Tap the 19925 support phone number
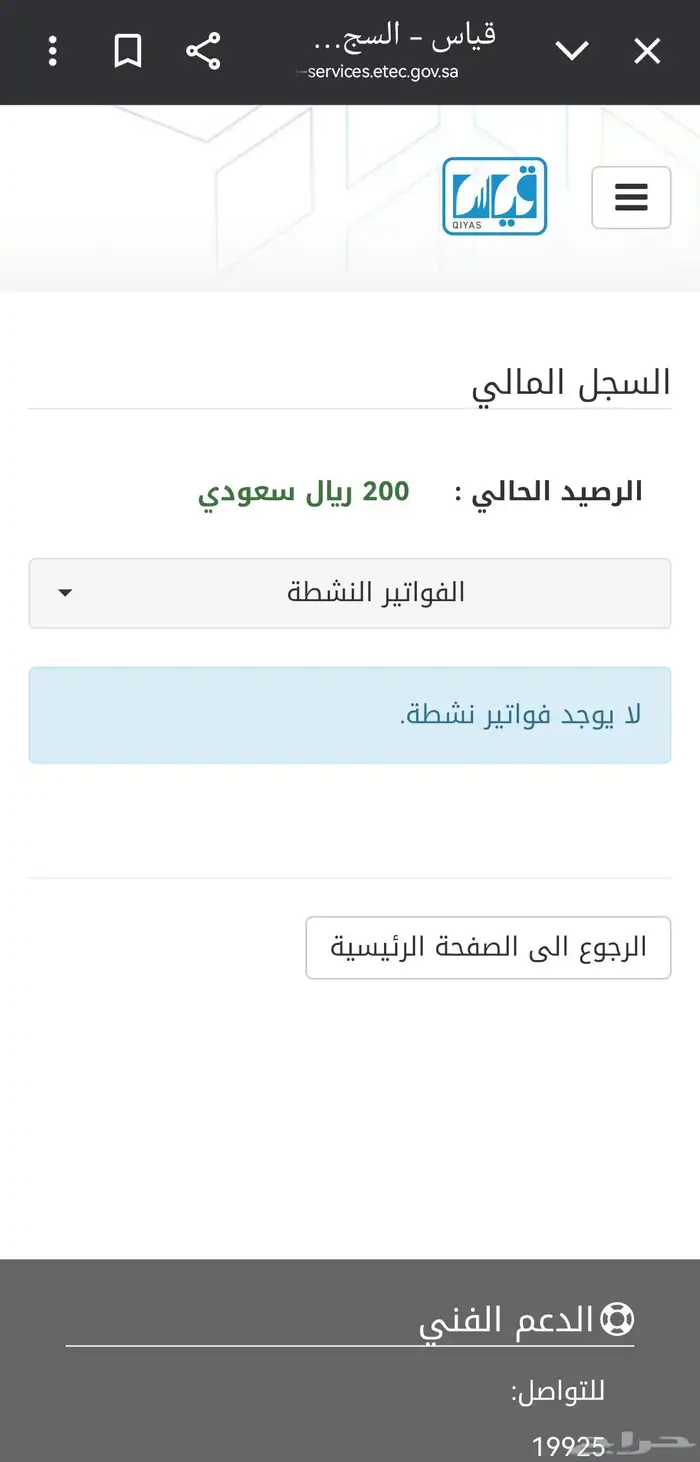 click(568, 1446)
